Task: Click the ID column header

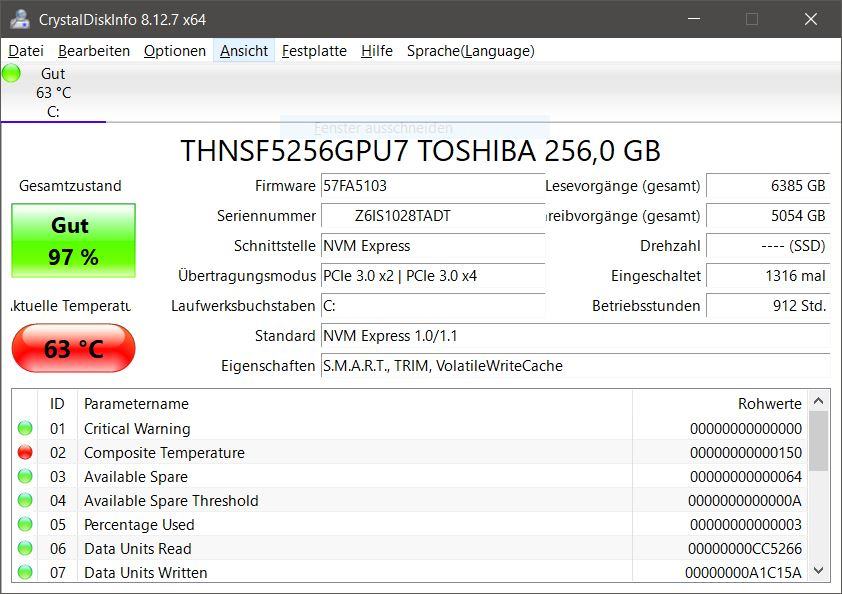Action: [x=57, y=404]
